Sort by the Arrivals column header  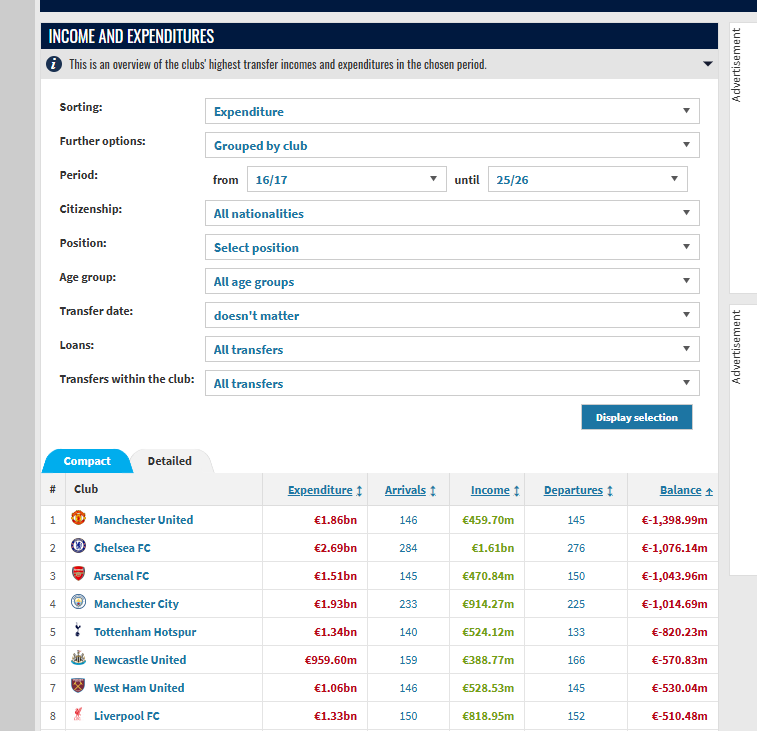[x=405, y=490]
